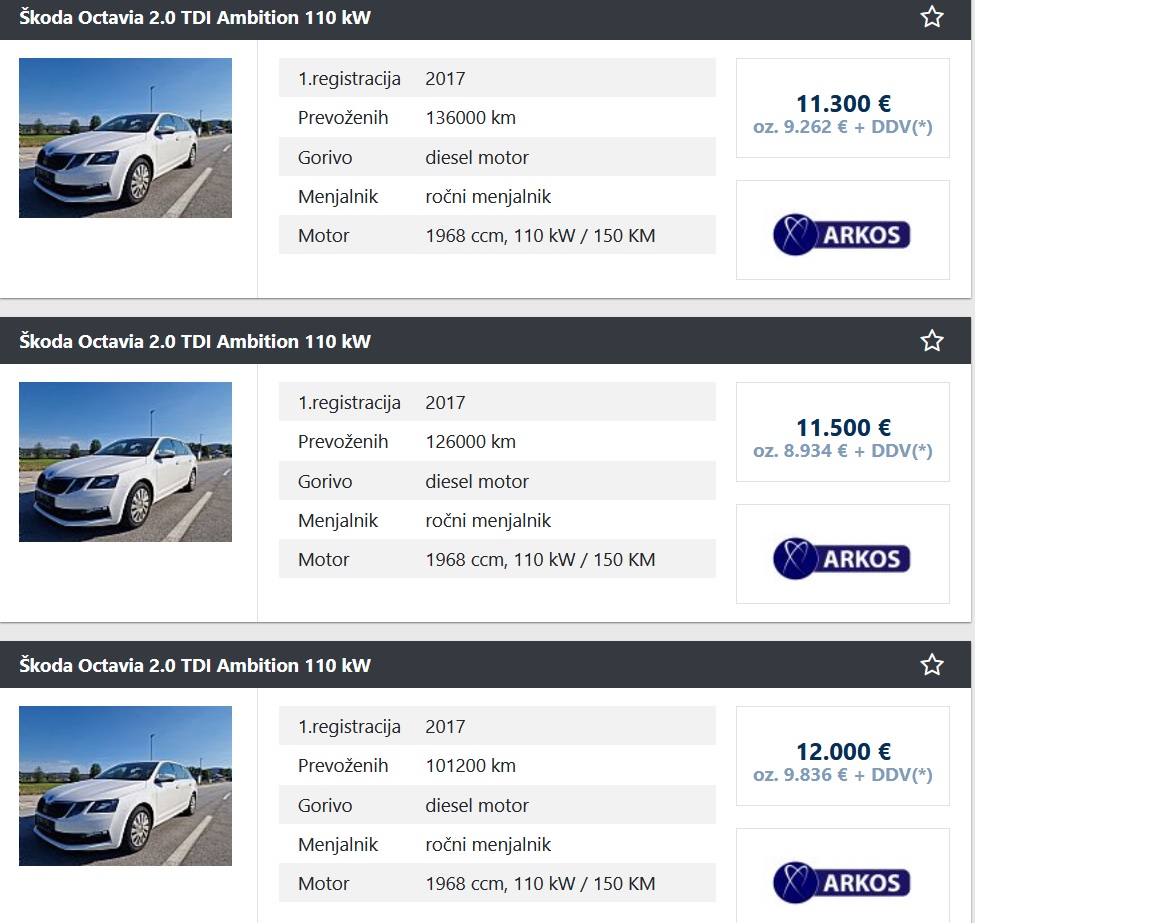The height and width of the screenshot is (923, 1152).
Task: Favorite the 126000 km Octavia listing star
Action: click(x=932, y=340)
